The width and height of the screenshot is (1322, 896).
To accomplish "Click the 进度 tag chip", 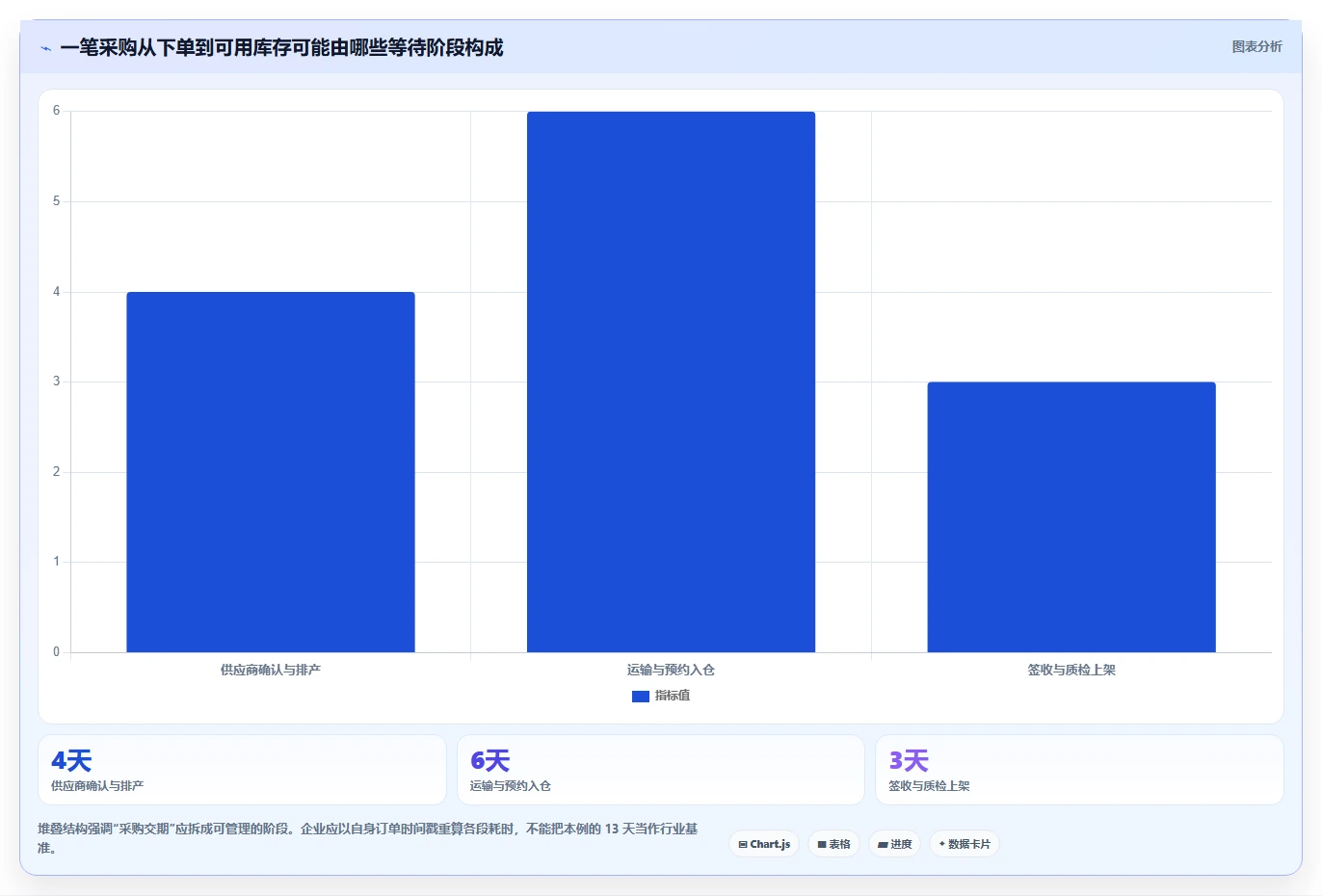I will point(894,844).
